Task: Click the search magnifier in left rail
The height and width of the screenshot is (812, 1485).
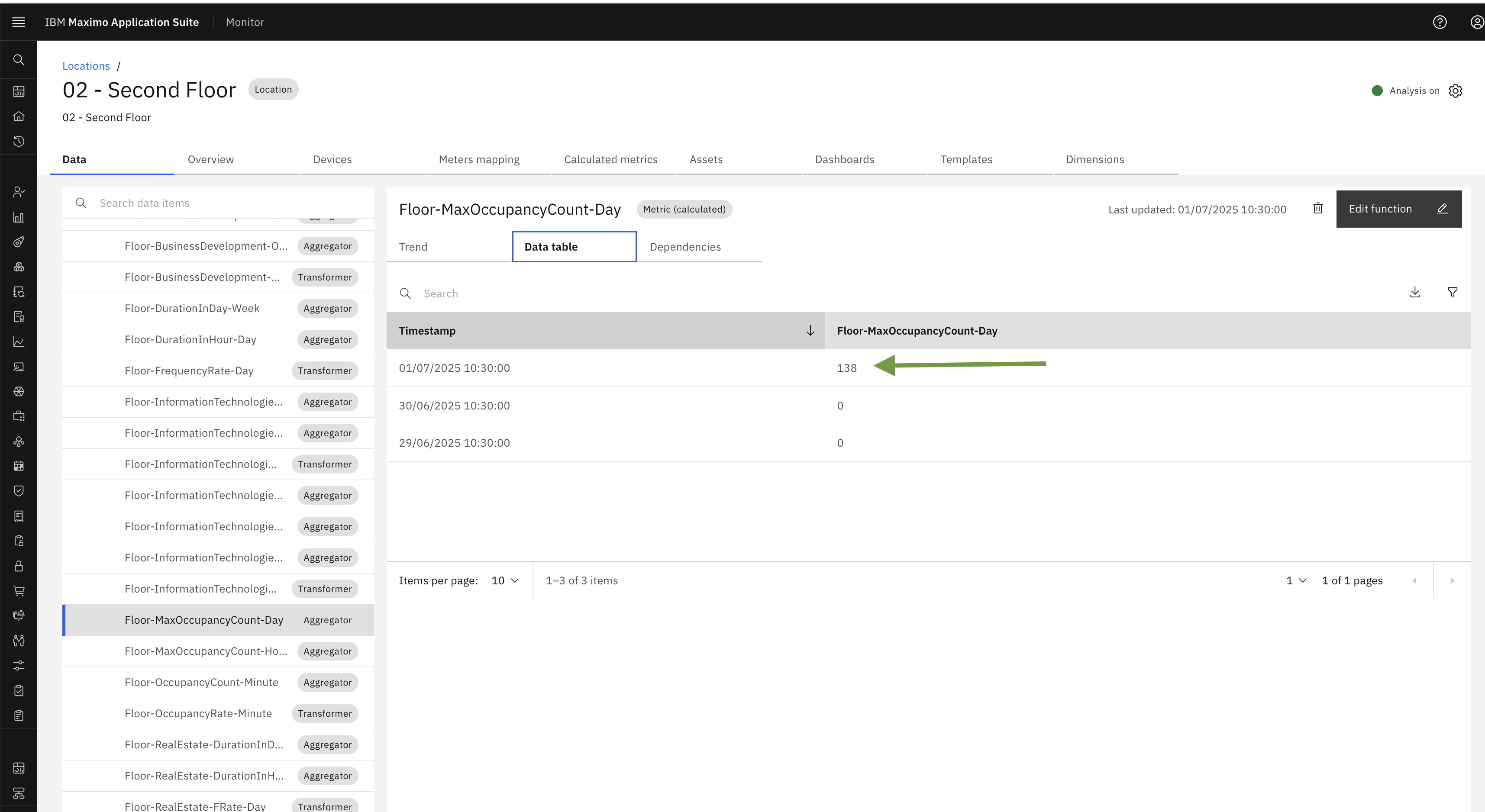Action: click(x=19, y=60)
